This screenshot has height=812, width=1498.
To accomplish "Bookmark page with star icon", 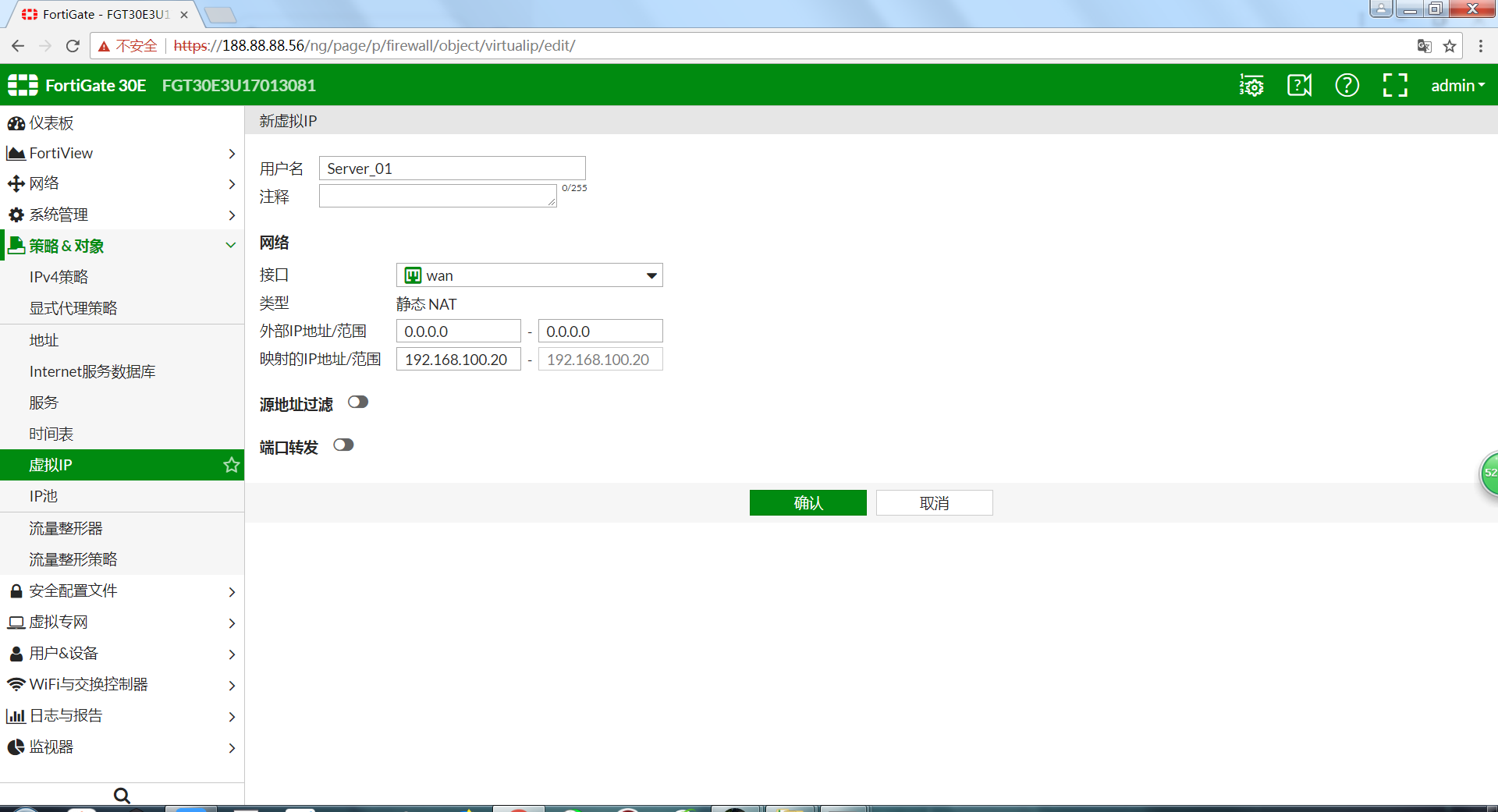I will pyautogui.click(x=1450, y=46).
